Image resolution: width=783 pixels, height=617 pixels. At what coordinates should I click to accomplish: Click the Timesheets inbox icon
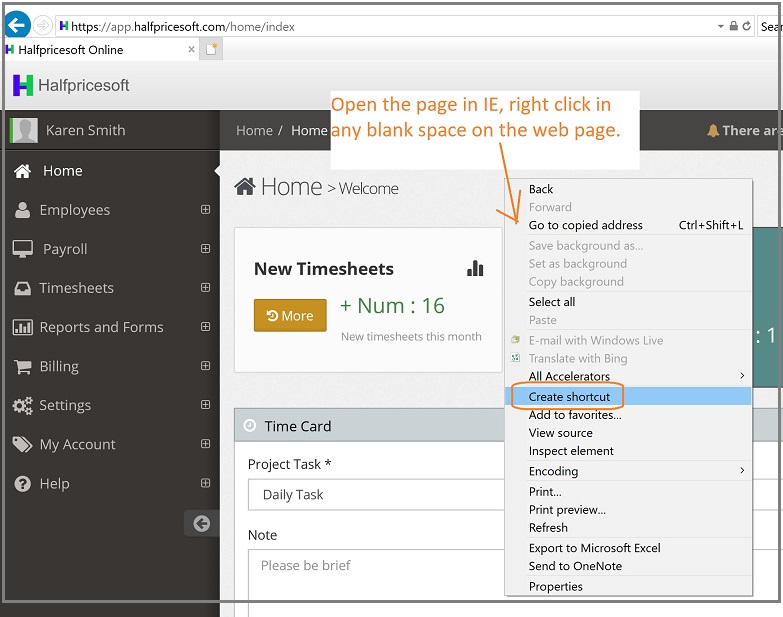[22, 289]
